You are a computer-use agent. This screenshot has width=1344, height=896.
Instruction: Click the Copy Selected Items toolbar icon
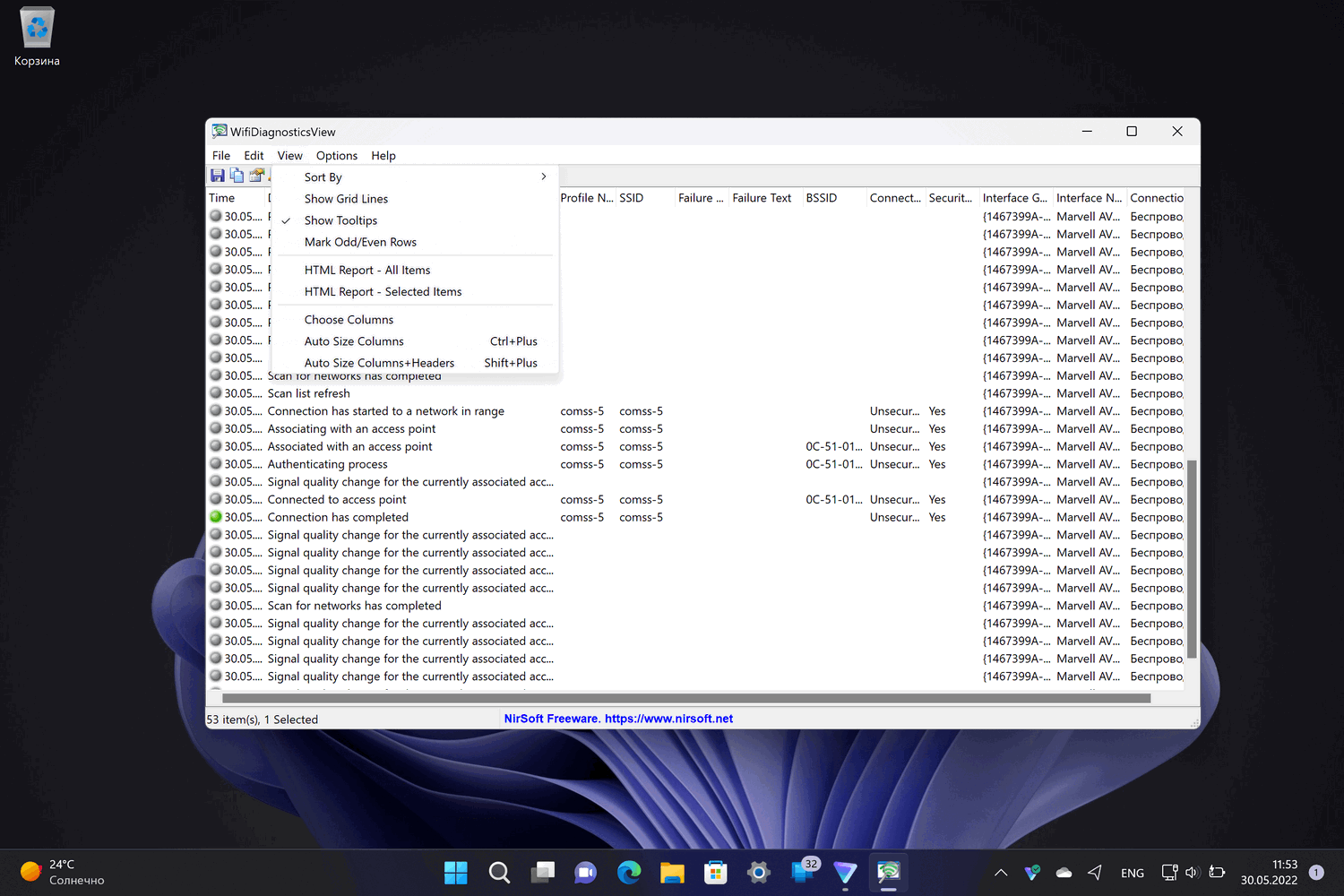pyautogui.click(x=237, y=176)
